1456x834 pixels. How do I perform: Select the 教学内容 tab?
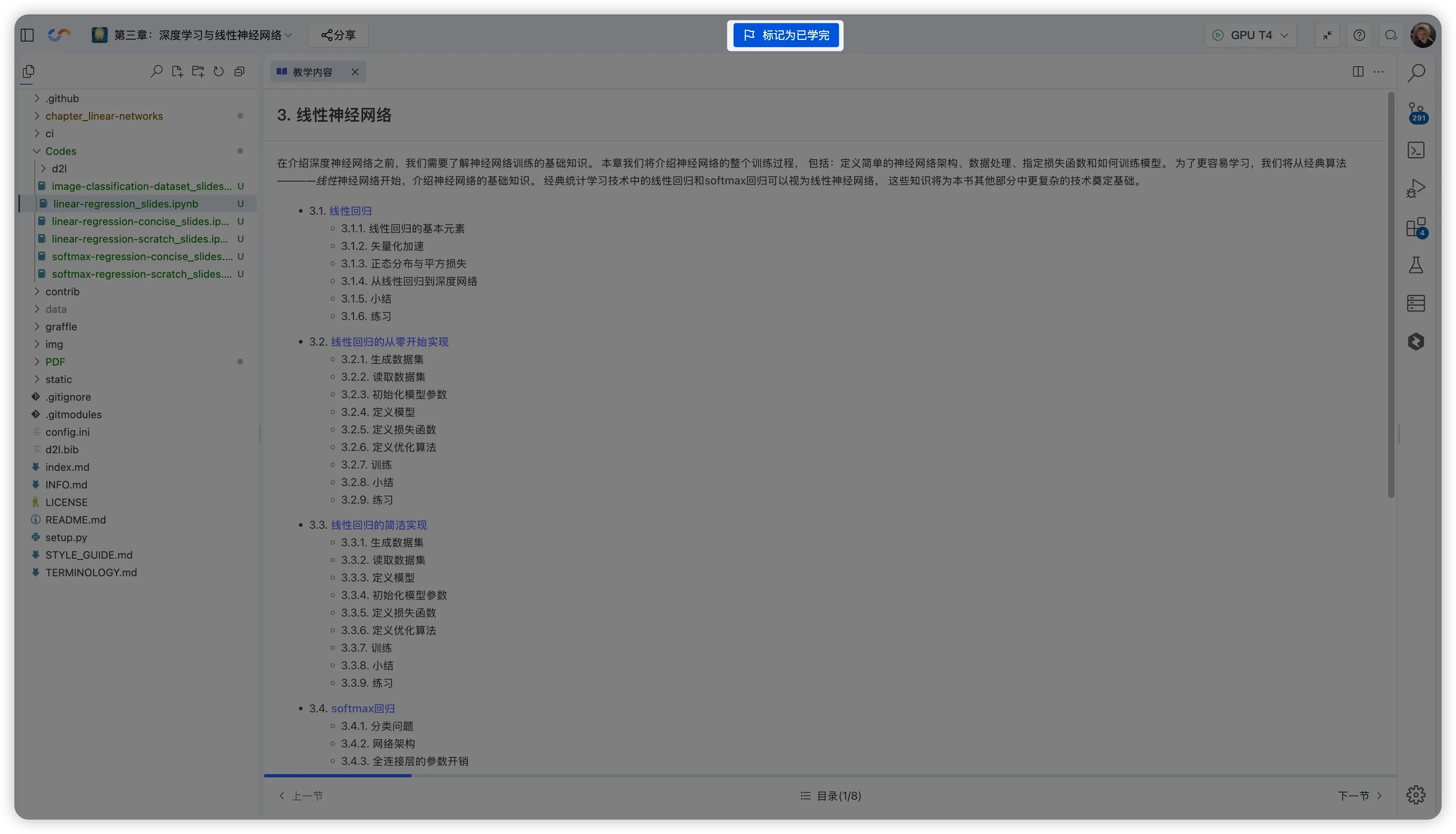312,72
